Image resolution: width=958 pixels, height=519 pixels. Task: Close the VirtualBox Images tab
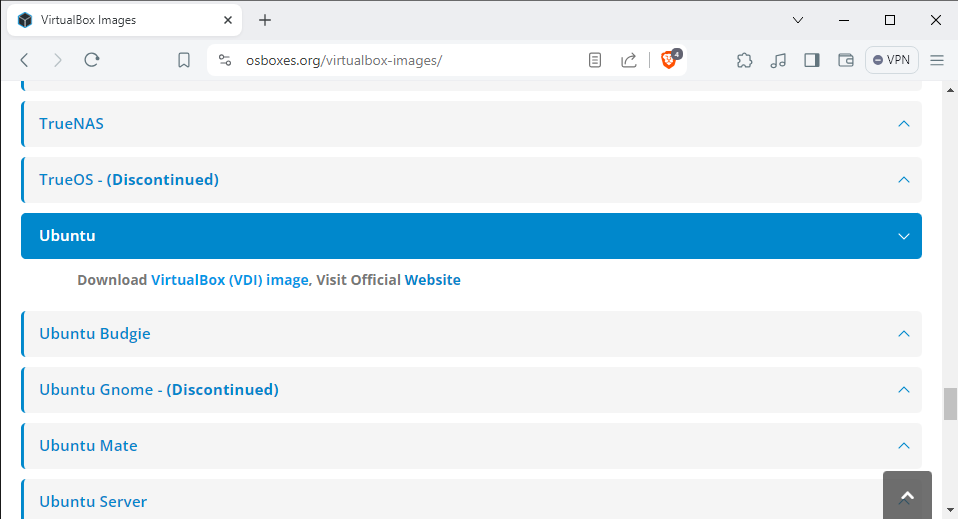pos(228,20)
